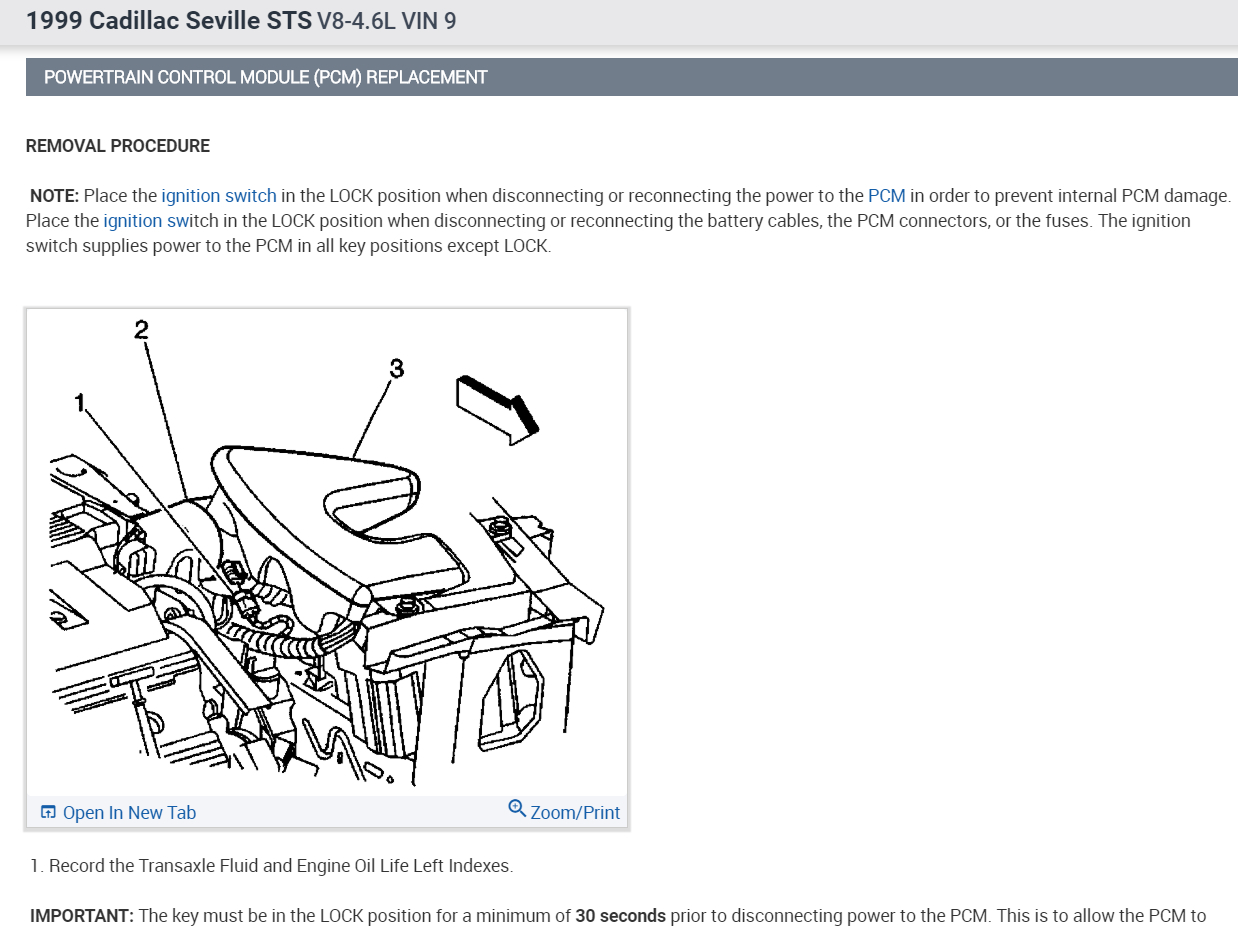Follow the blue PCM link in the NOTE
The width and height of the screenshot is (1238, 932).
[x=886, y=196]
